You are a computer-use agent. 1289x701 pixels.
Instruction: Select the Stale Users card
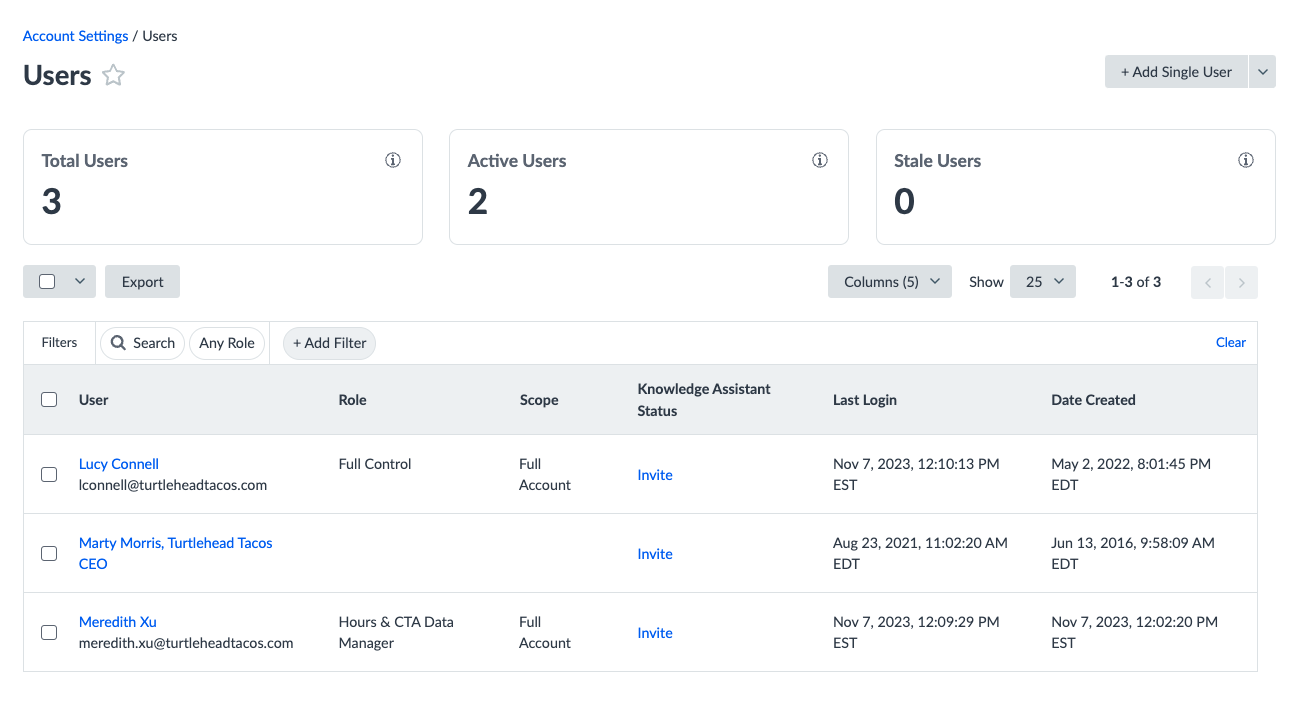pos(1076,187)
